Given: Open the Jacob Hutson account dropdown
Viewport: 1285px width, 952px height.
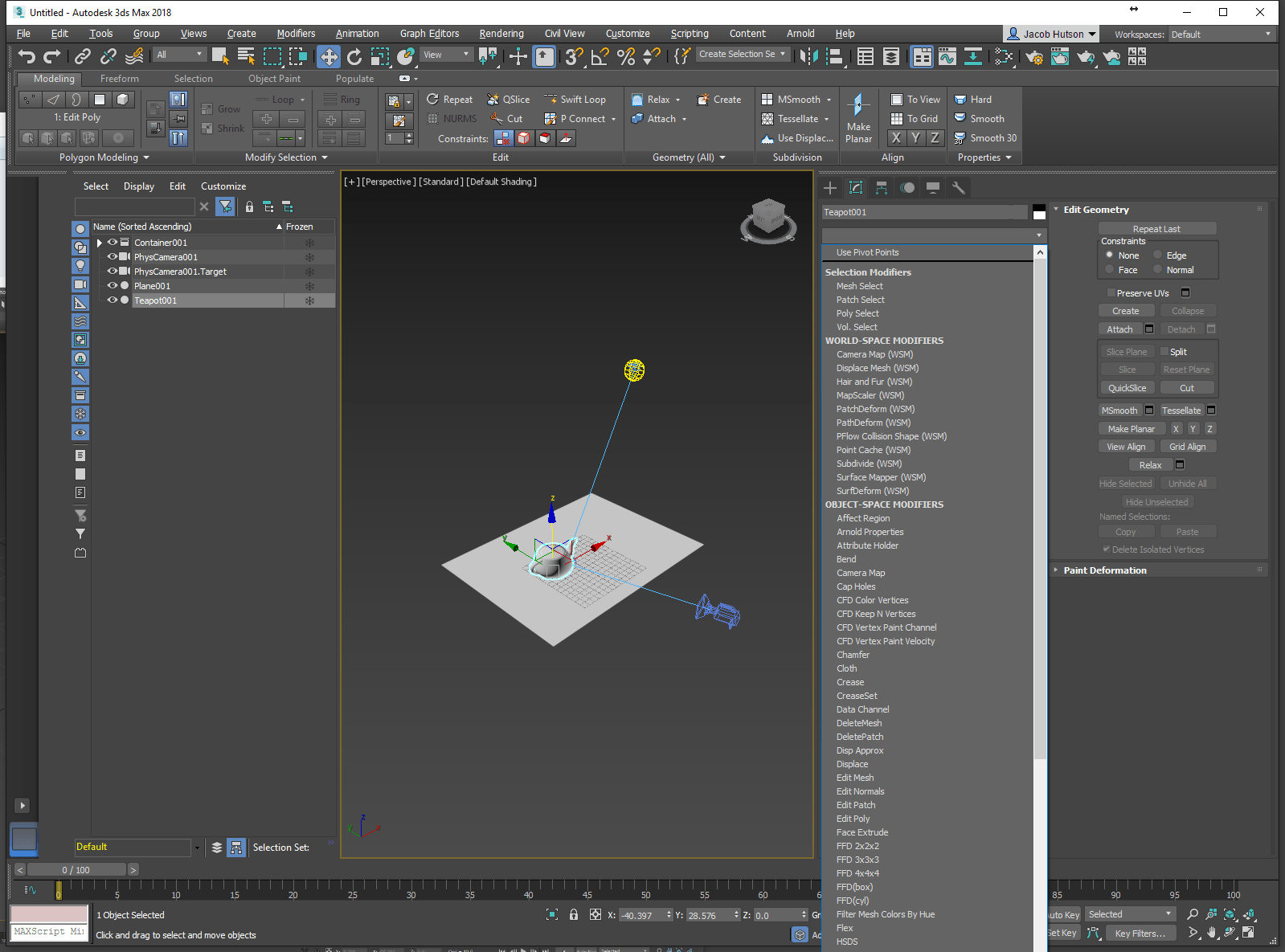Looking at the screenshot, I should (x=1052, y=34).
